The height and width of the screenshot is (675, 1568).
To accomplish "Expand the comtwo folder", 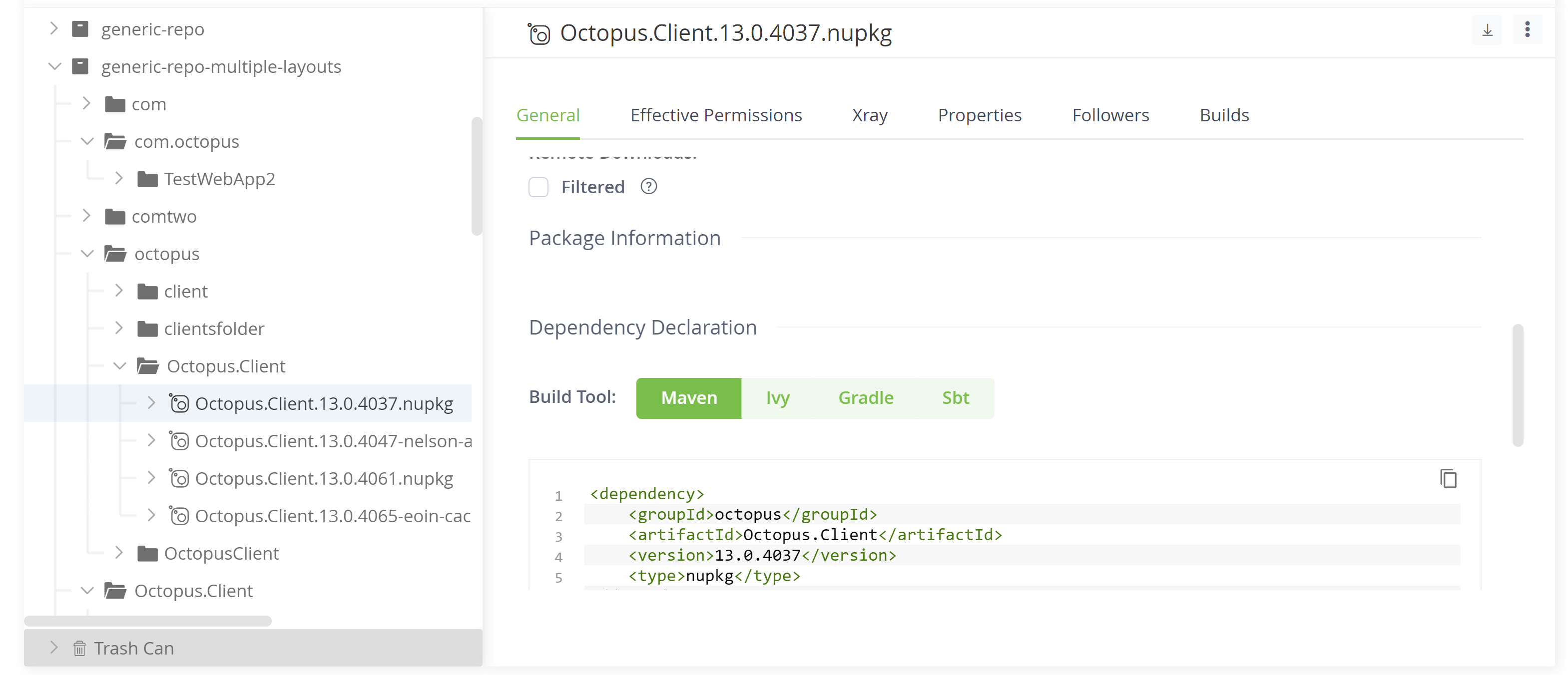I will pos(86,216).
